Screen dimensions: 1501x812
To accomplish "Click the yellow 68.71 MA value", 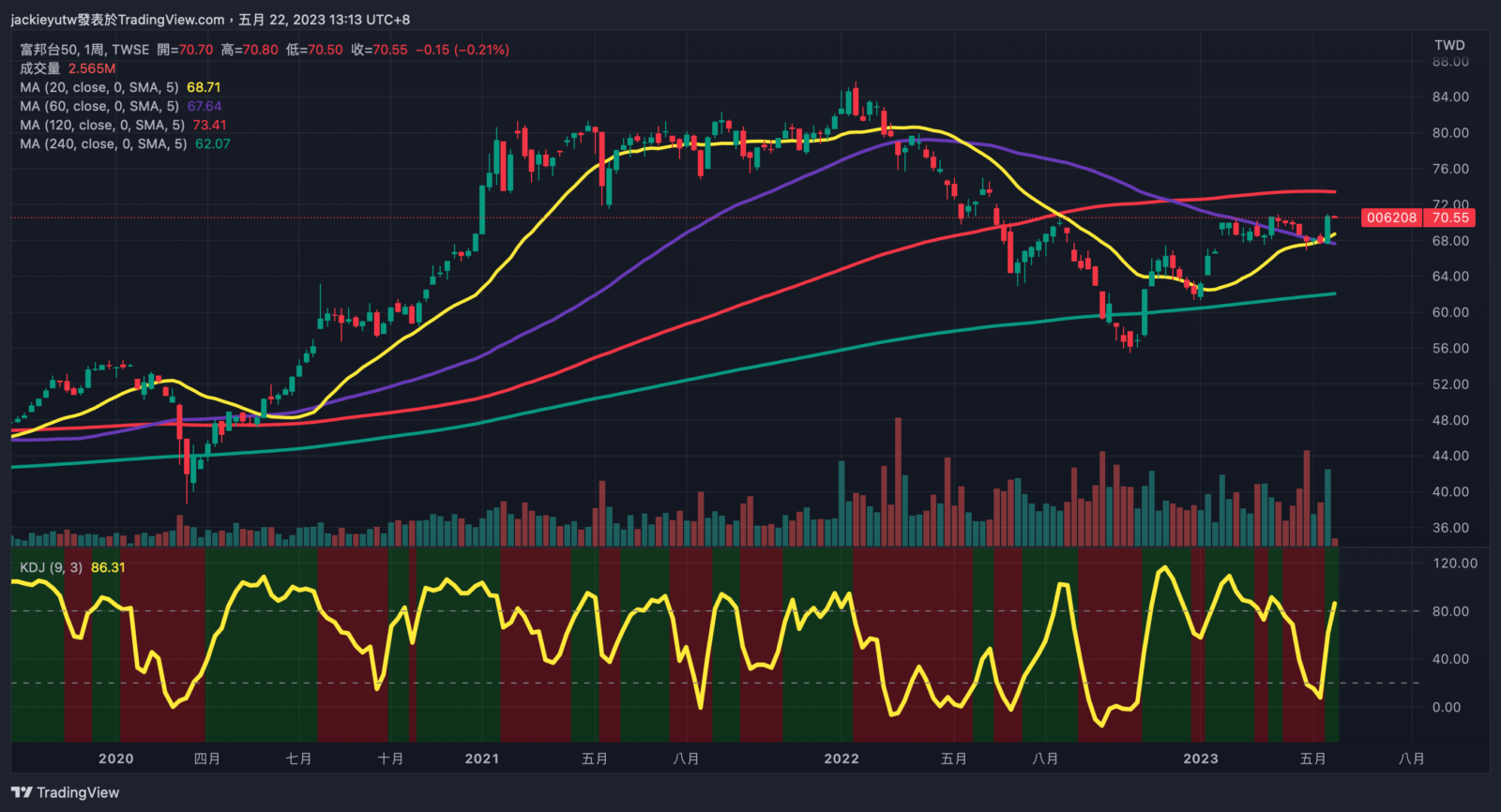I will (204, 87).
